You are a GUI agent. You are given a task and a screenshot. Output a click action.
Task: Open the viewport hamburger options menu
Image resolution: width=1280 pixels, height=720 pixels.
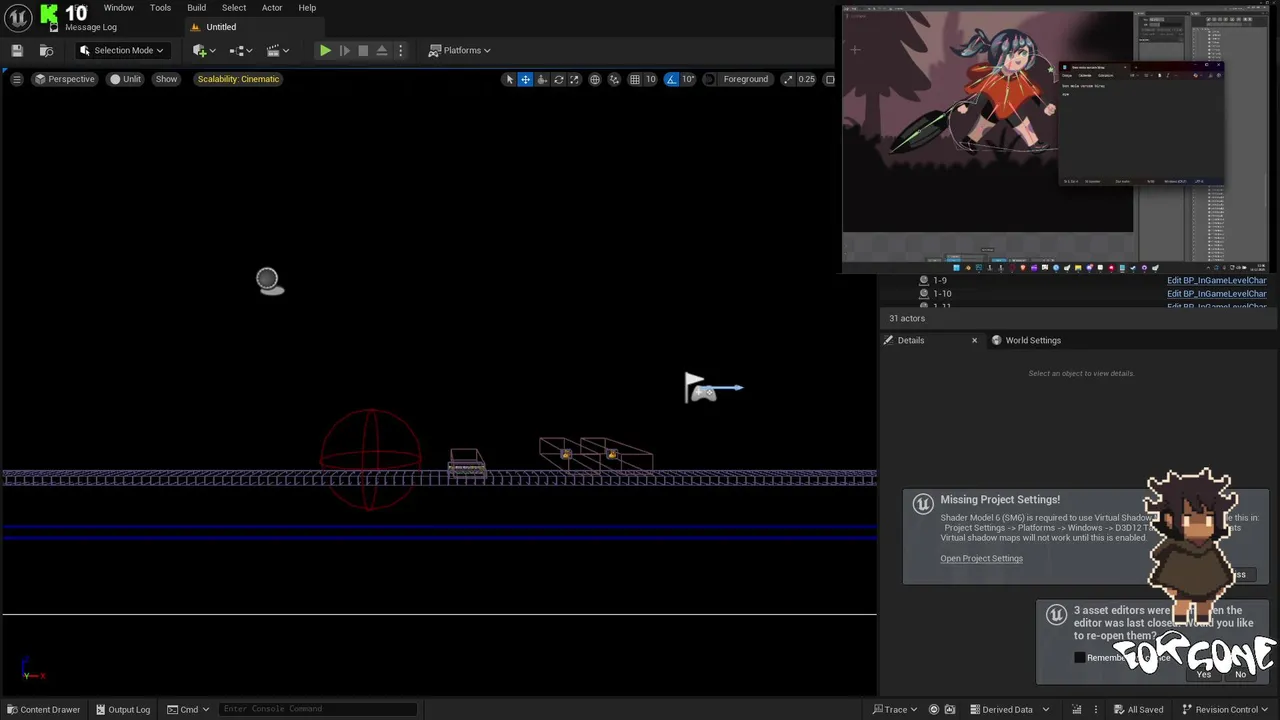(x=16, y=79)
